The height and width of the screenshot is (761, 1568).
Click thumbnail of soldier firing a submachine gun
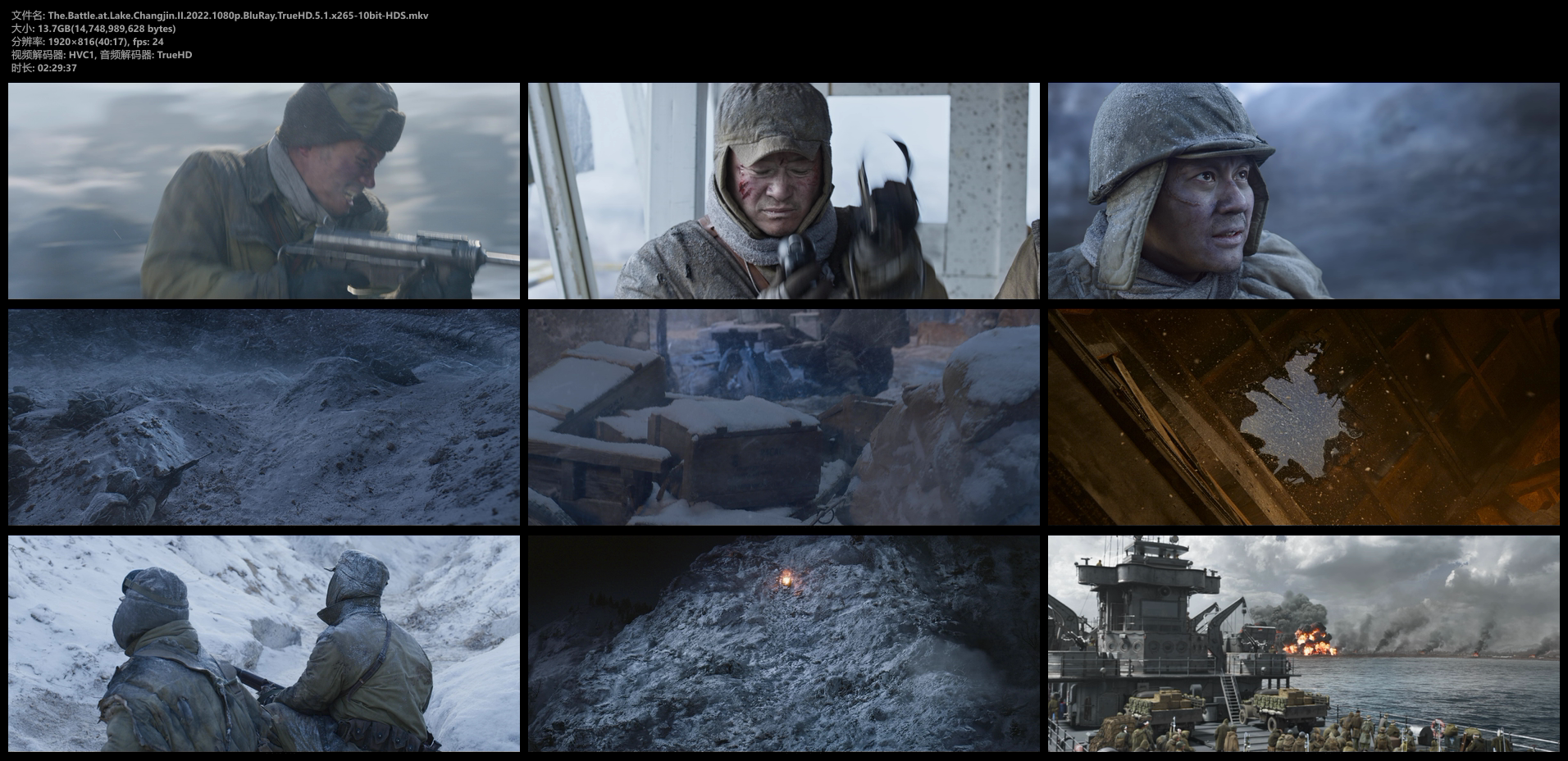(x=264, y=190)
